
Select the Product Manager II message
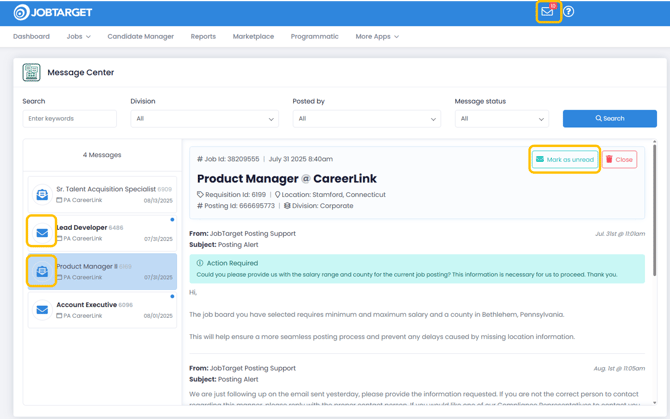[x=102, y=271]
